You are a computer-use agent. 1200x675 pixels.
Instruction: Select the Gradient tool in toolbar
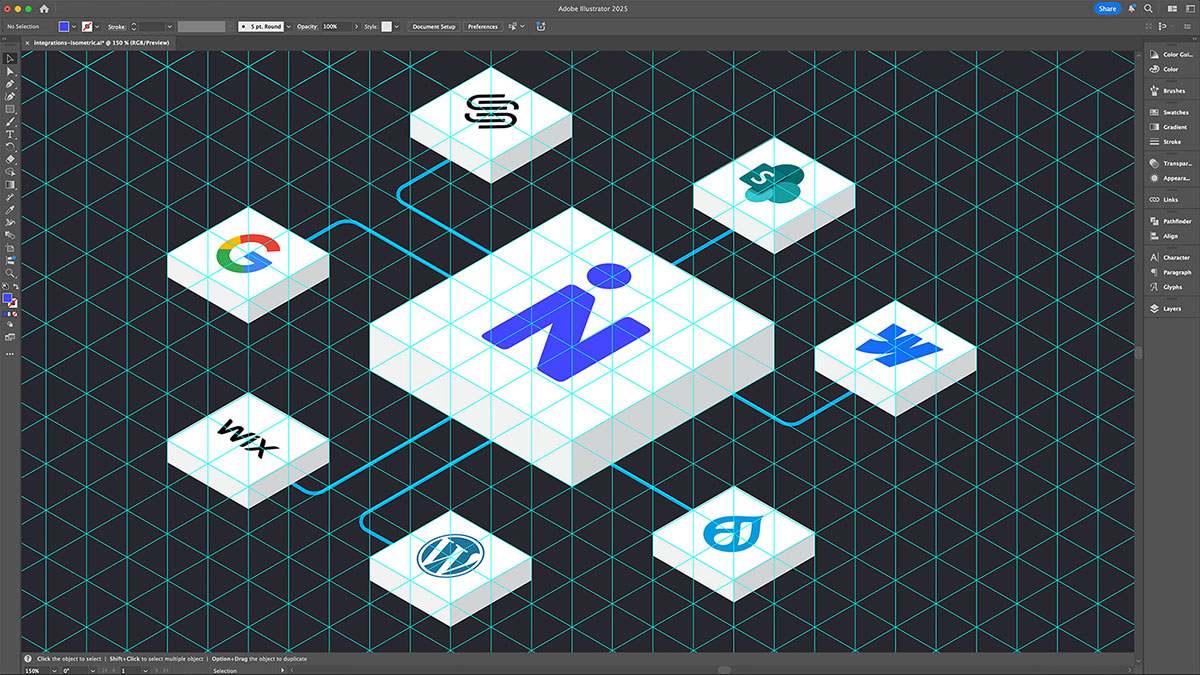[x=10, y=184]
